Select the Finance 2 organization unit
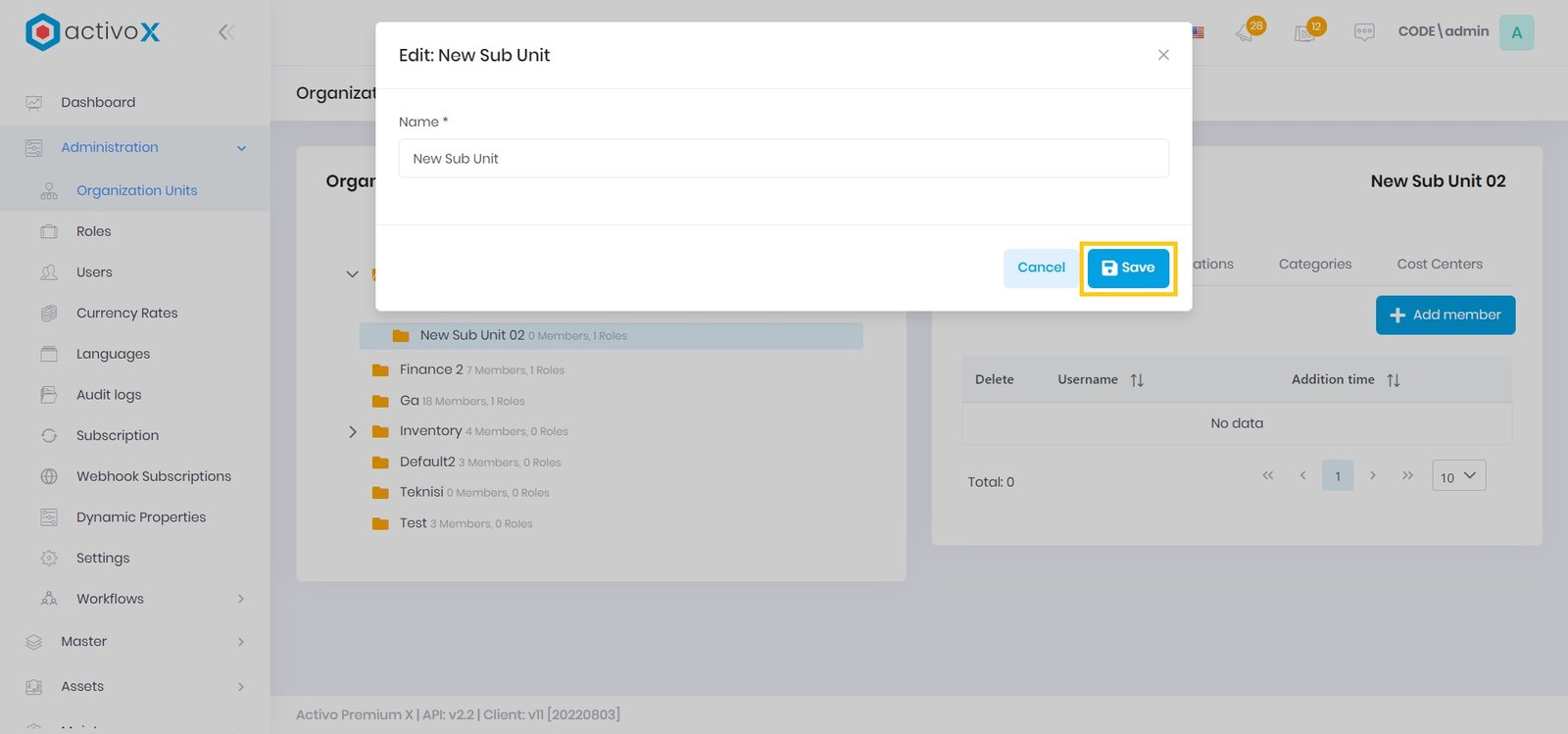This screenshot has width=1568, height=734. click(431, 369)
